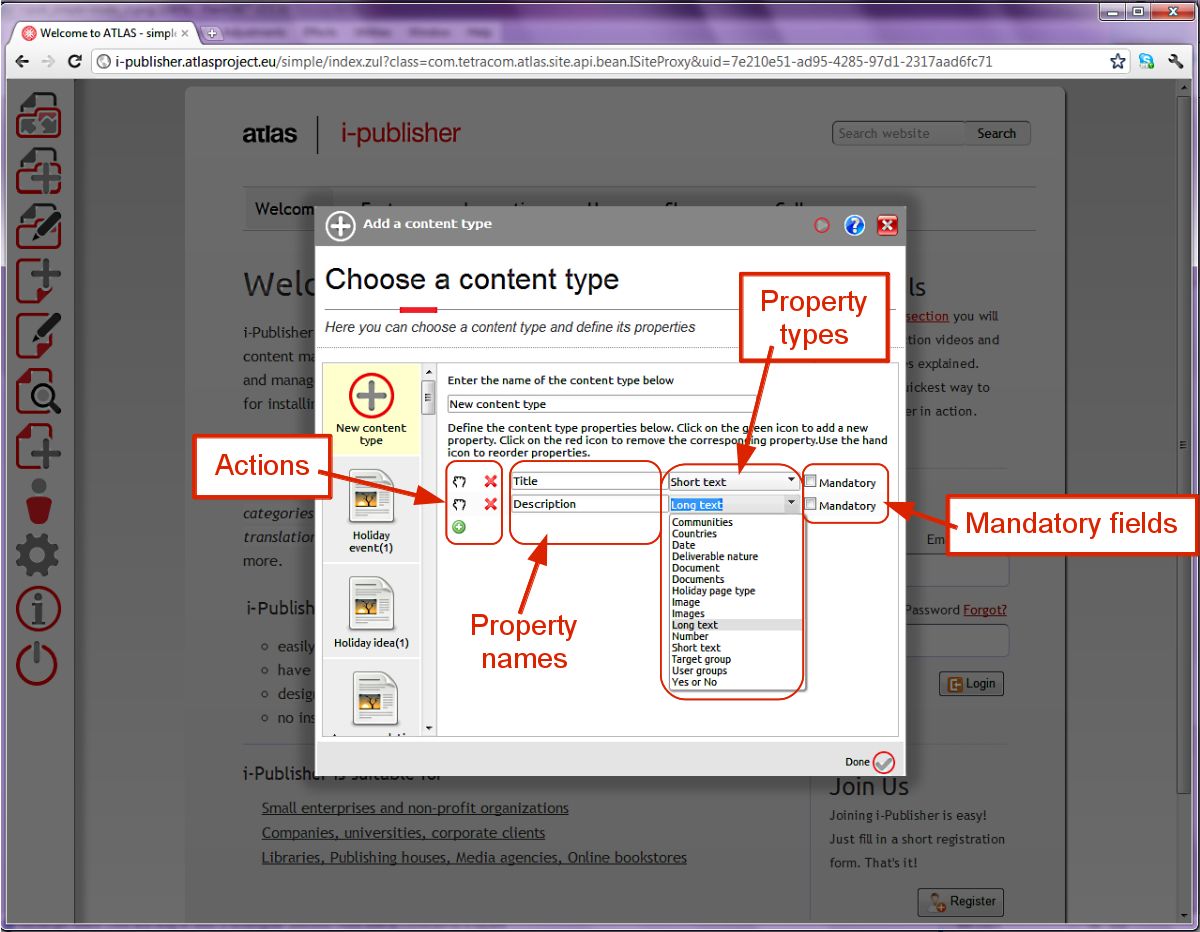Click the Done button in the dialog
Image resolution: width=1200 pixels, height=932 pixels.
point(869,762)
